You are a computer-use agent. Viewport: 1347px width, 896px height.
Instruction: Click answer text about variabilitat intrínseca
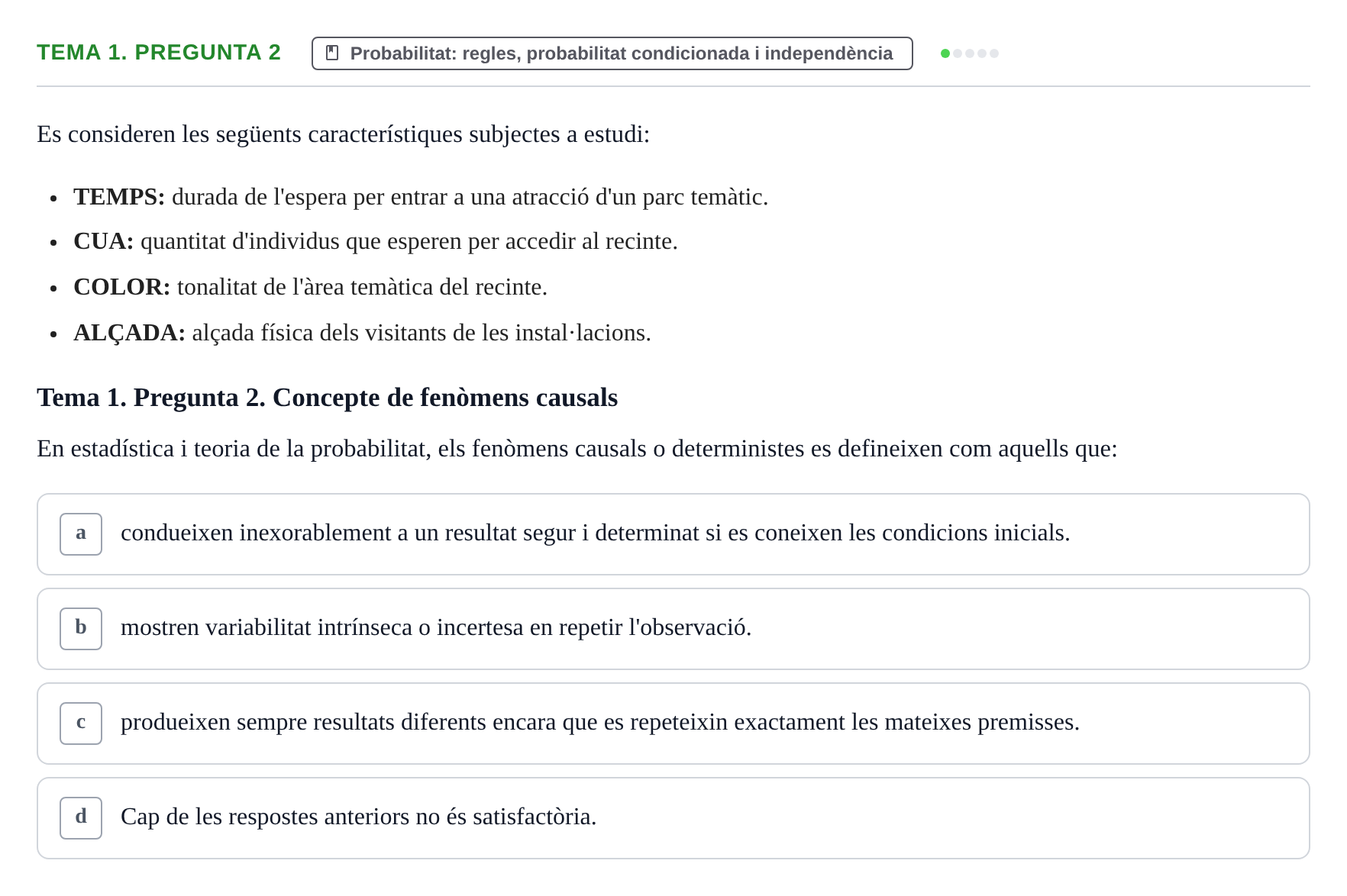(x=436, y=627)
